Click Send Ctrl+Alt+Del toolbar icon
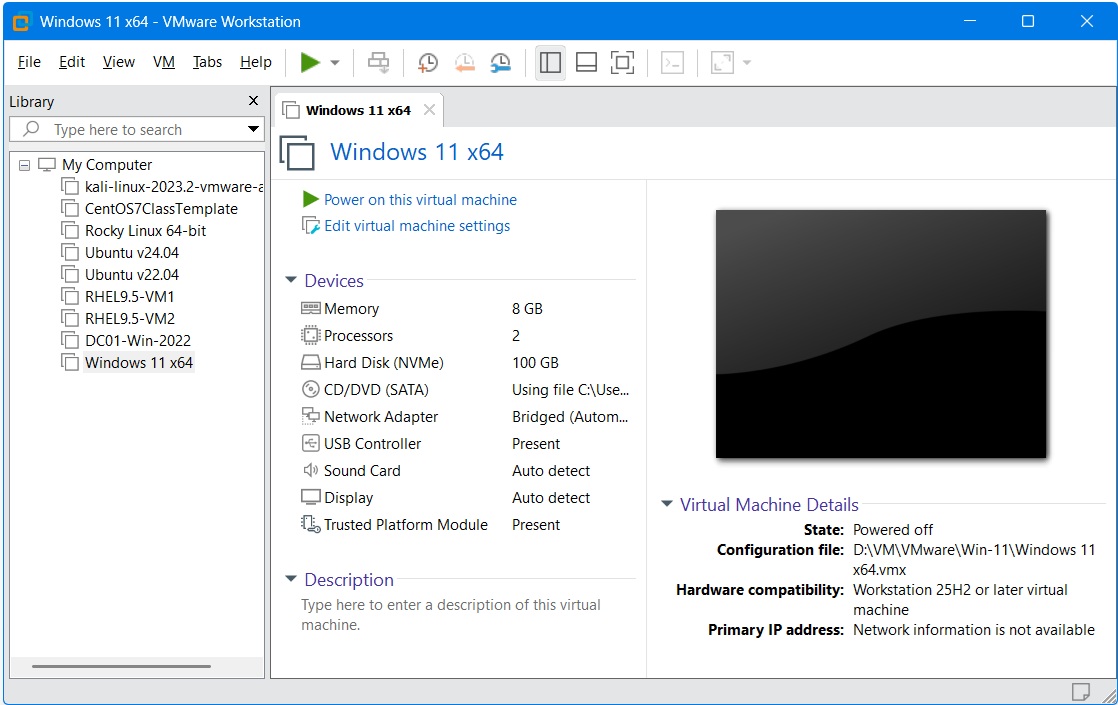 tap(379, 63)
